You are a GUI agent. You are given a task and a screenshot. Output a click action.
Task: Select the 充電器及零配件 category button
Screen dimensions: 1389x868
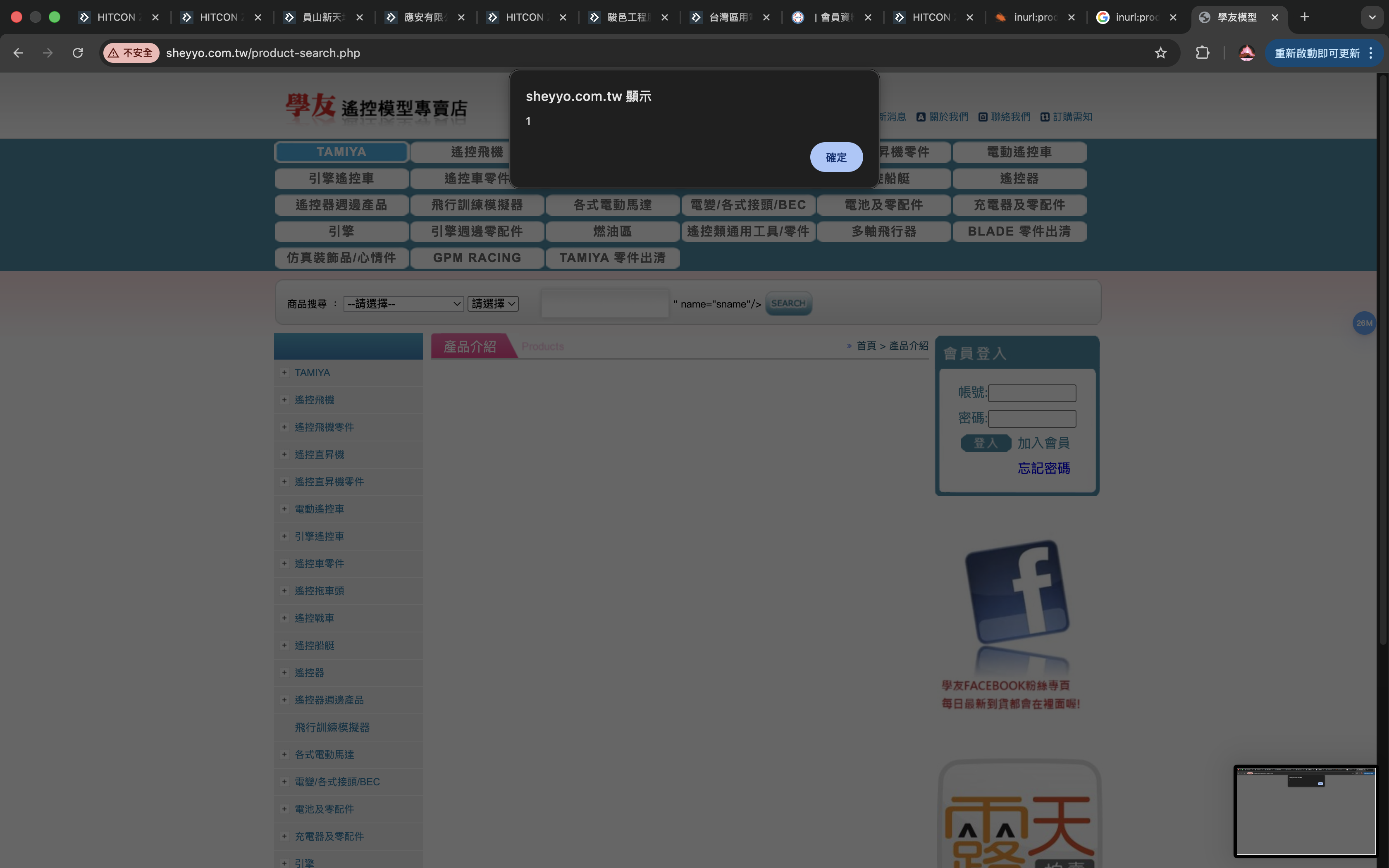[x=1019, y=204]
